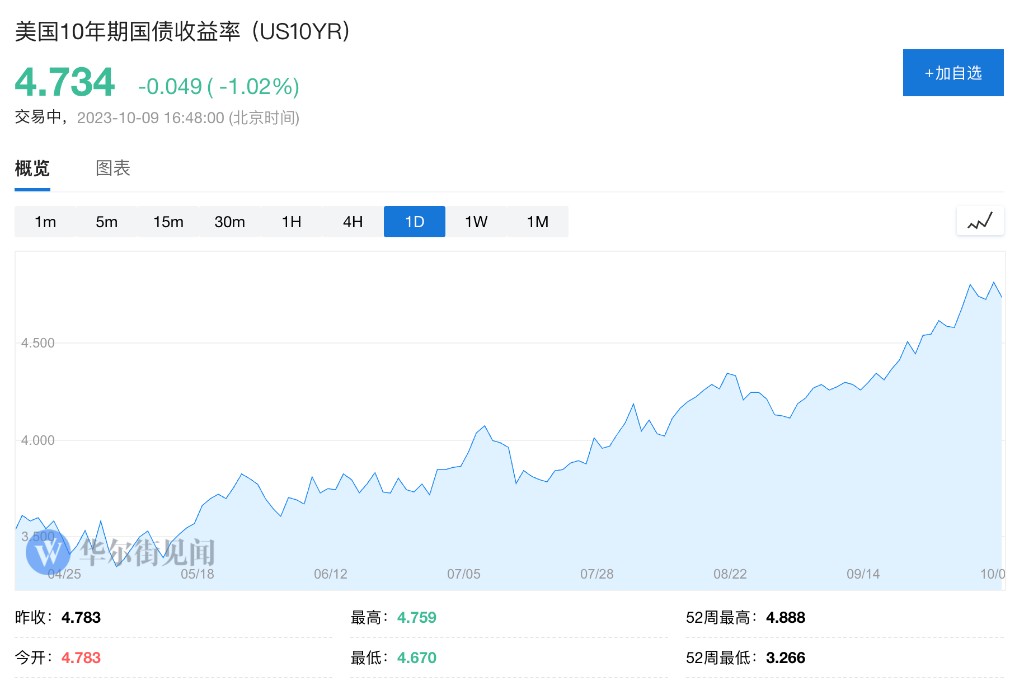Click the line chart type icon
The width and height of the screenshot is (1024, 700).
click(x=979, y=221)
